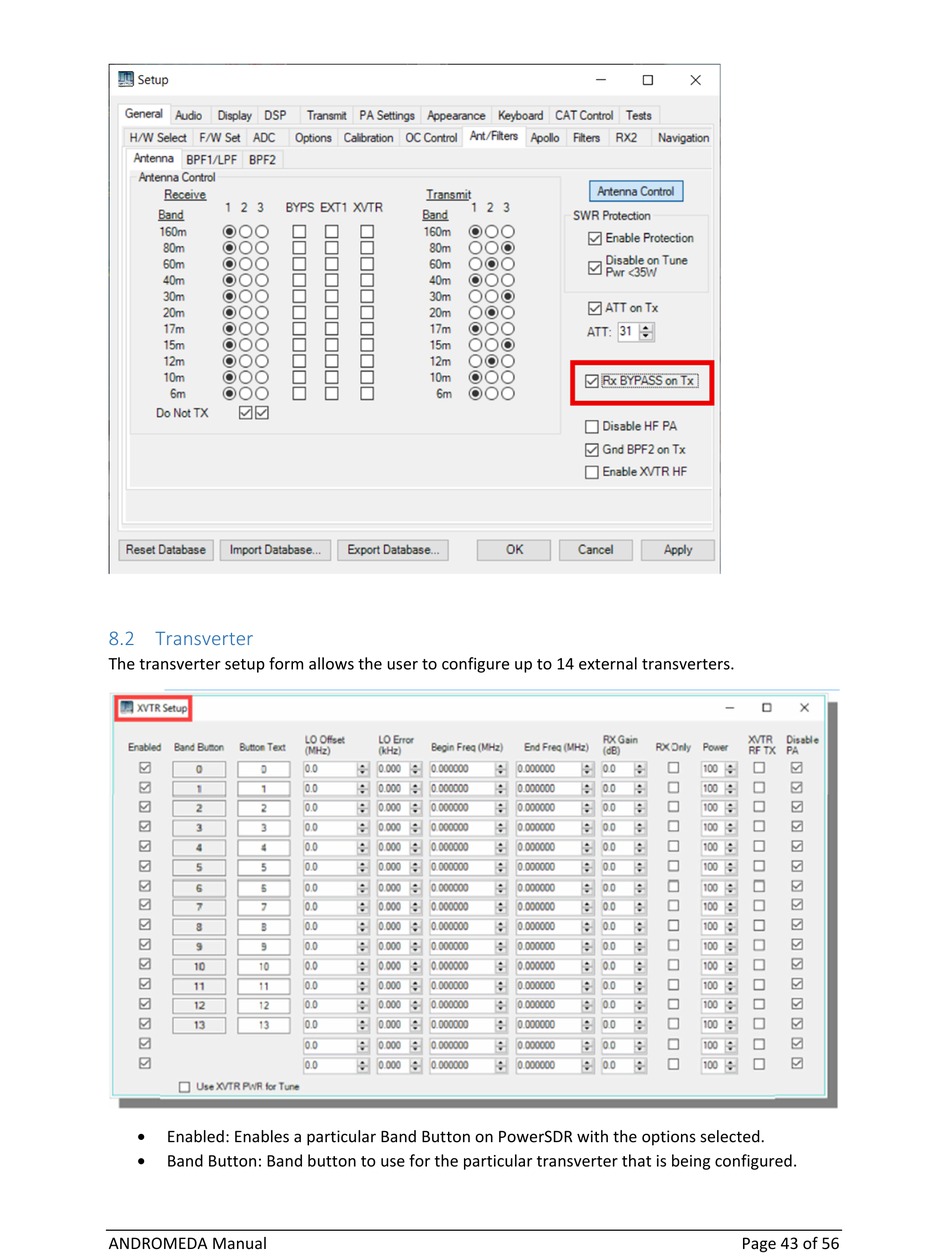Toggle Gnd BPF2 on Tx checkbox
This screenshot has height=1260, width=950.
[592, 450]
